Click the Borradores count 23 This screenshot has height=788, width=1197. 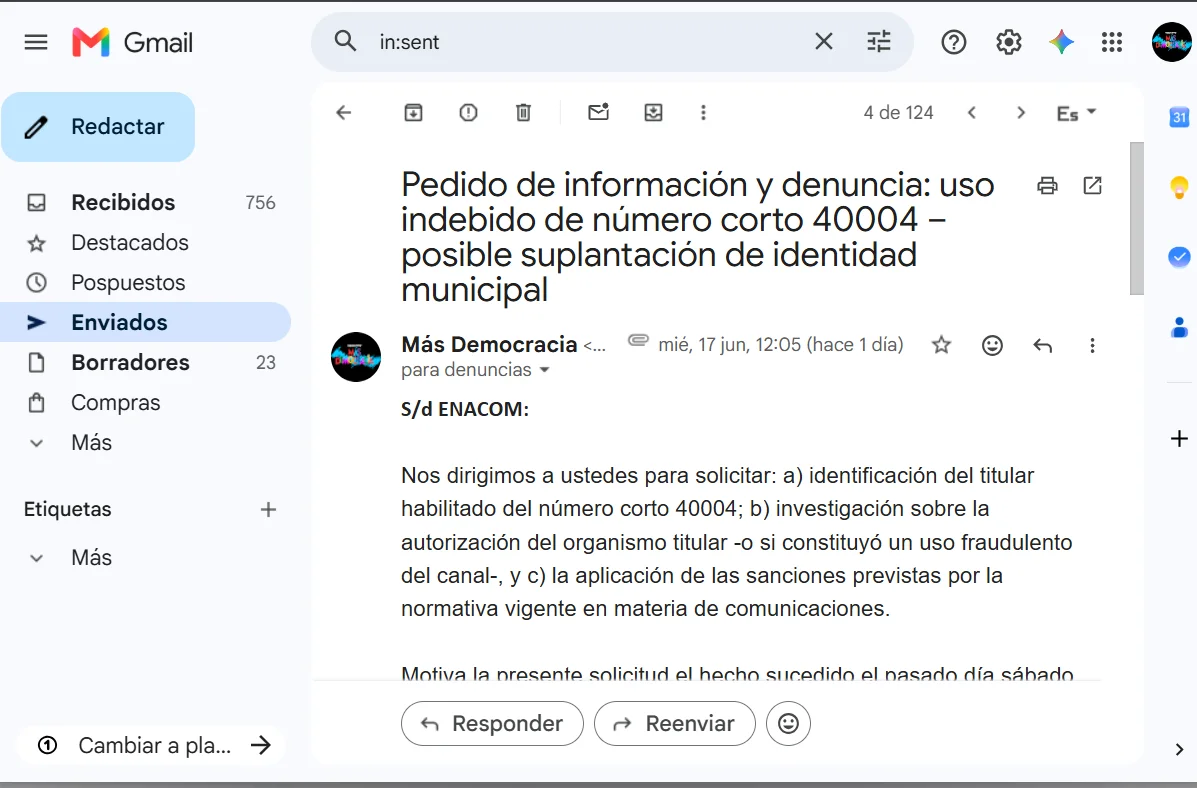(266, 363)
